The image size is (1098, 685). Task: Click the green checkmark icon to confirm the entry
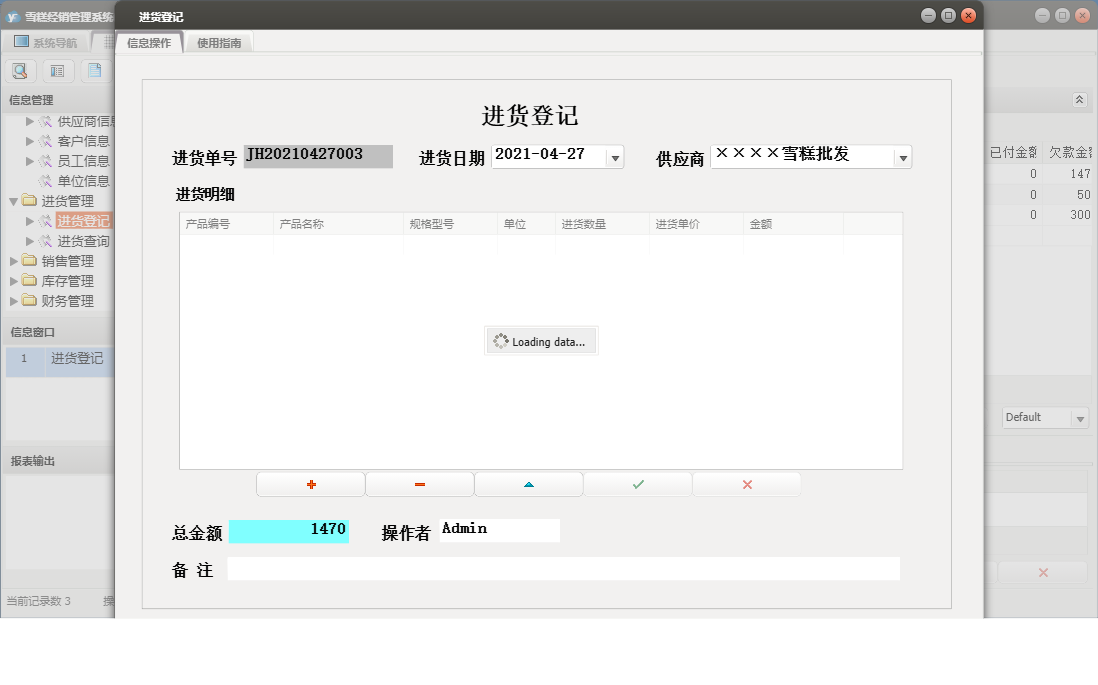tap(637, 483)
